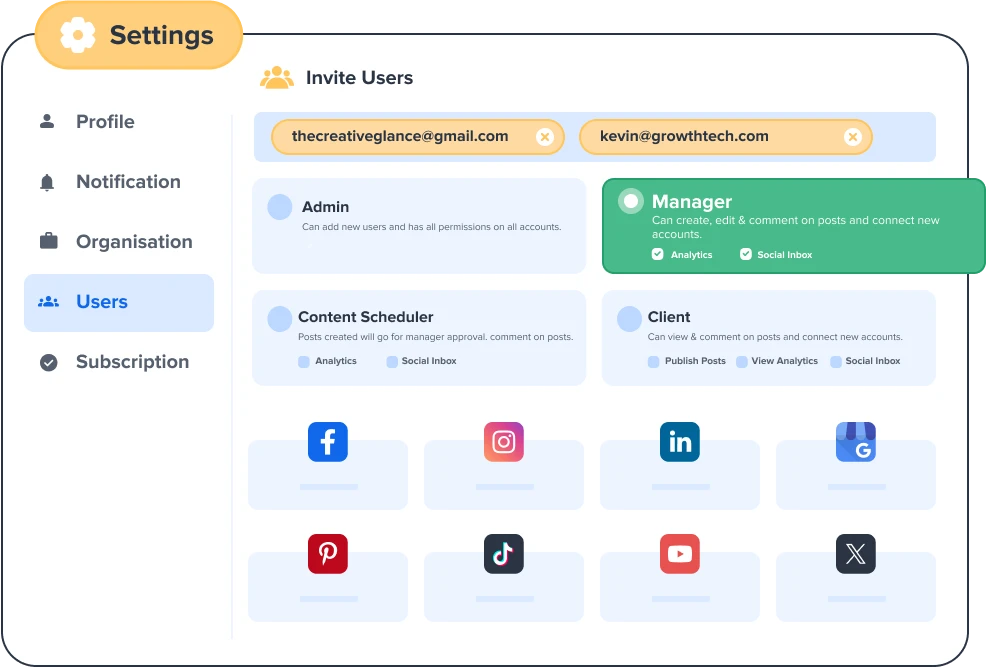Click the Google Business Profile icon
This screenshot has width=986, height=667.
tap(855, 441)
